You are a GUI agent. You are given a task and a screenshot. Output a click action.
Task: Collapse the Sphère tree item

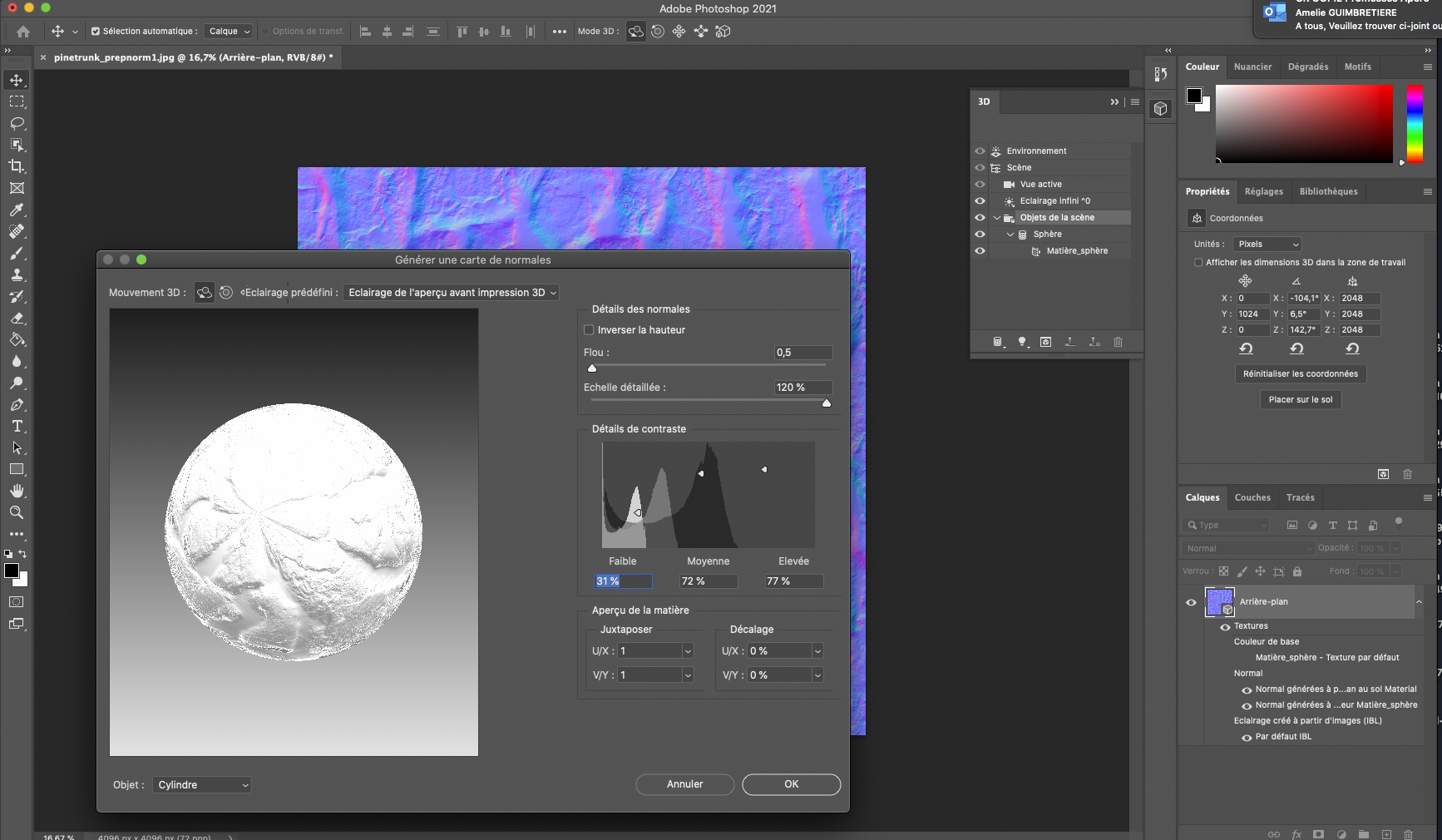click(x=1010, y=234)
